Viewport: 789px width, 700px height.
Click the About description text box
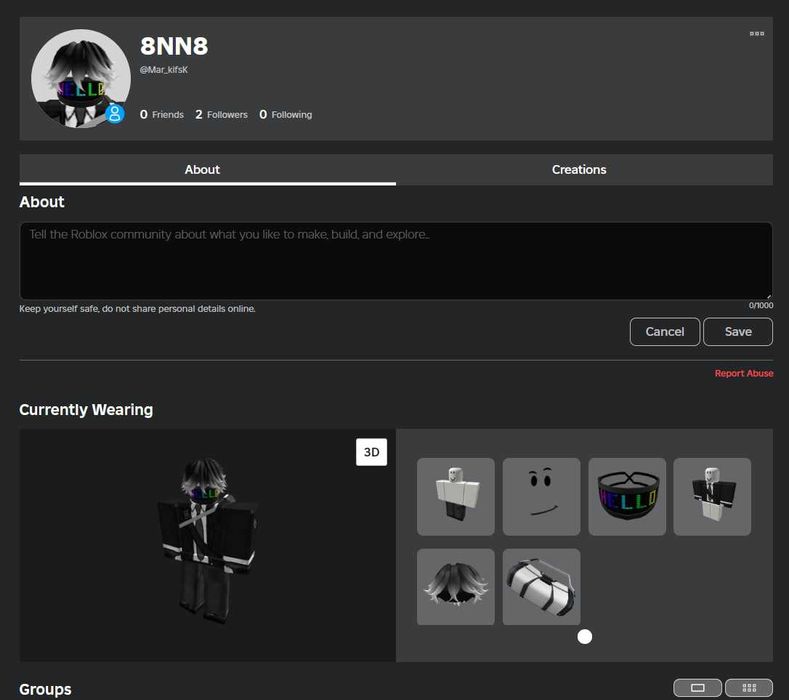click(396, 261)
